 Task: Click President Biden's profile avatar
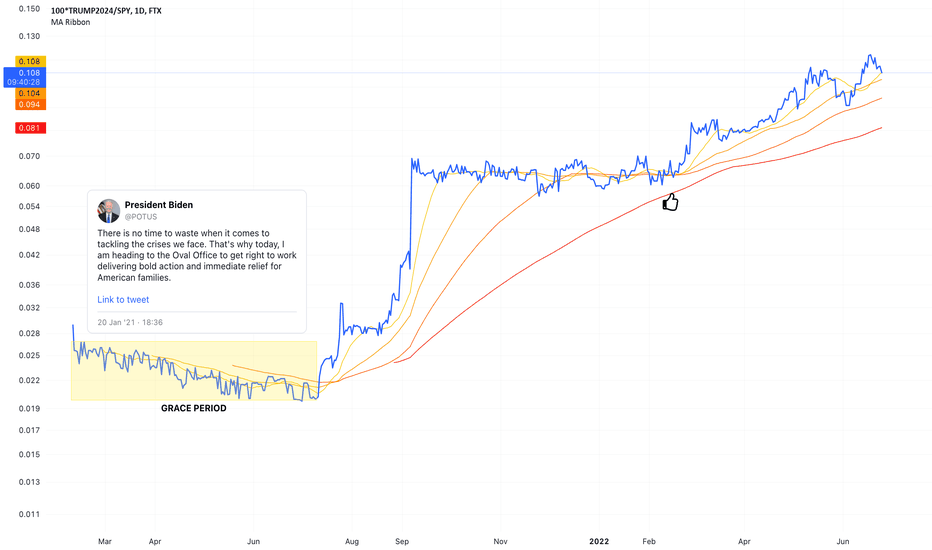click(x=108, y=211)
